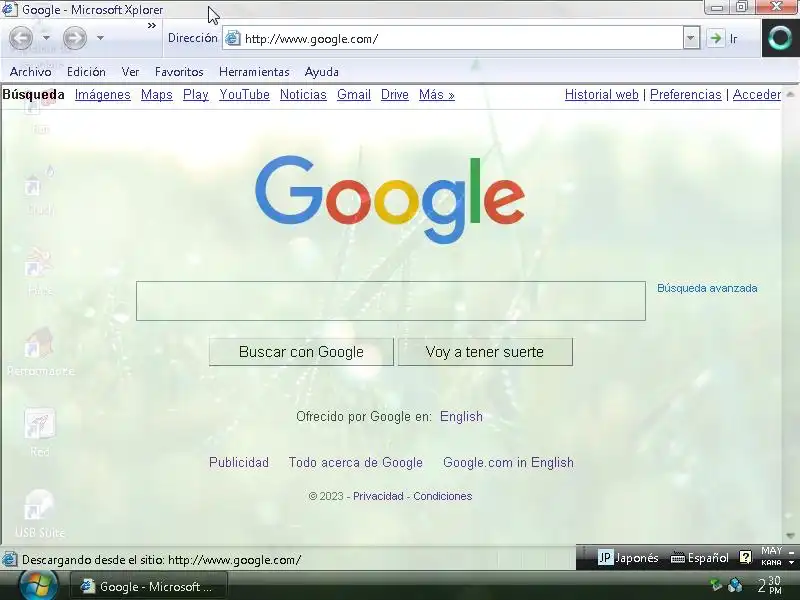Open Todo acerca de Google link
The image size is (800, 600).
pos(356,462)
